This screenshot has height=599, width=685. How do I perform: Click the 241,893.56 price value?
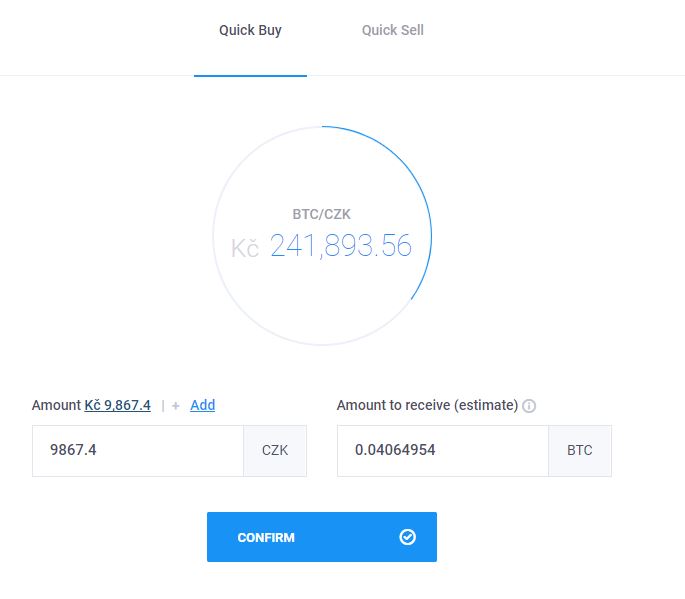tap(341, 246)
